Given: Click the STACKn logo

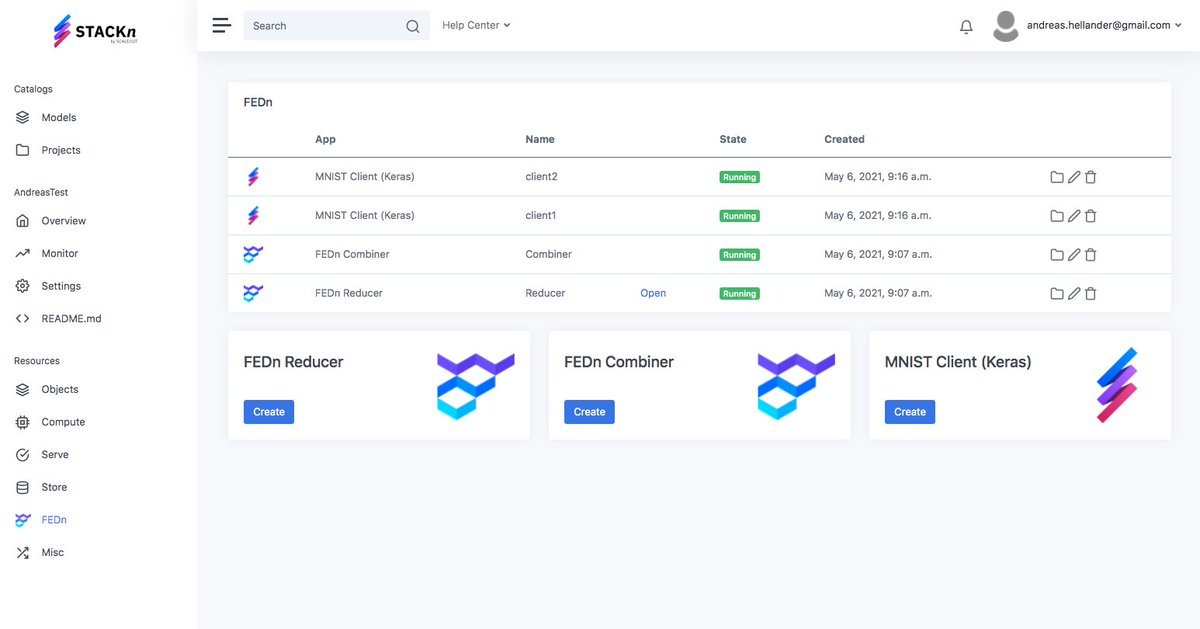Looking at the screenshot, I should (95, 31).
